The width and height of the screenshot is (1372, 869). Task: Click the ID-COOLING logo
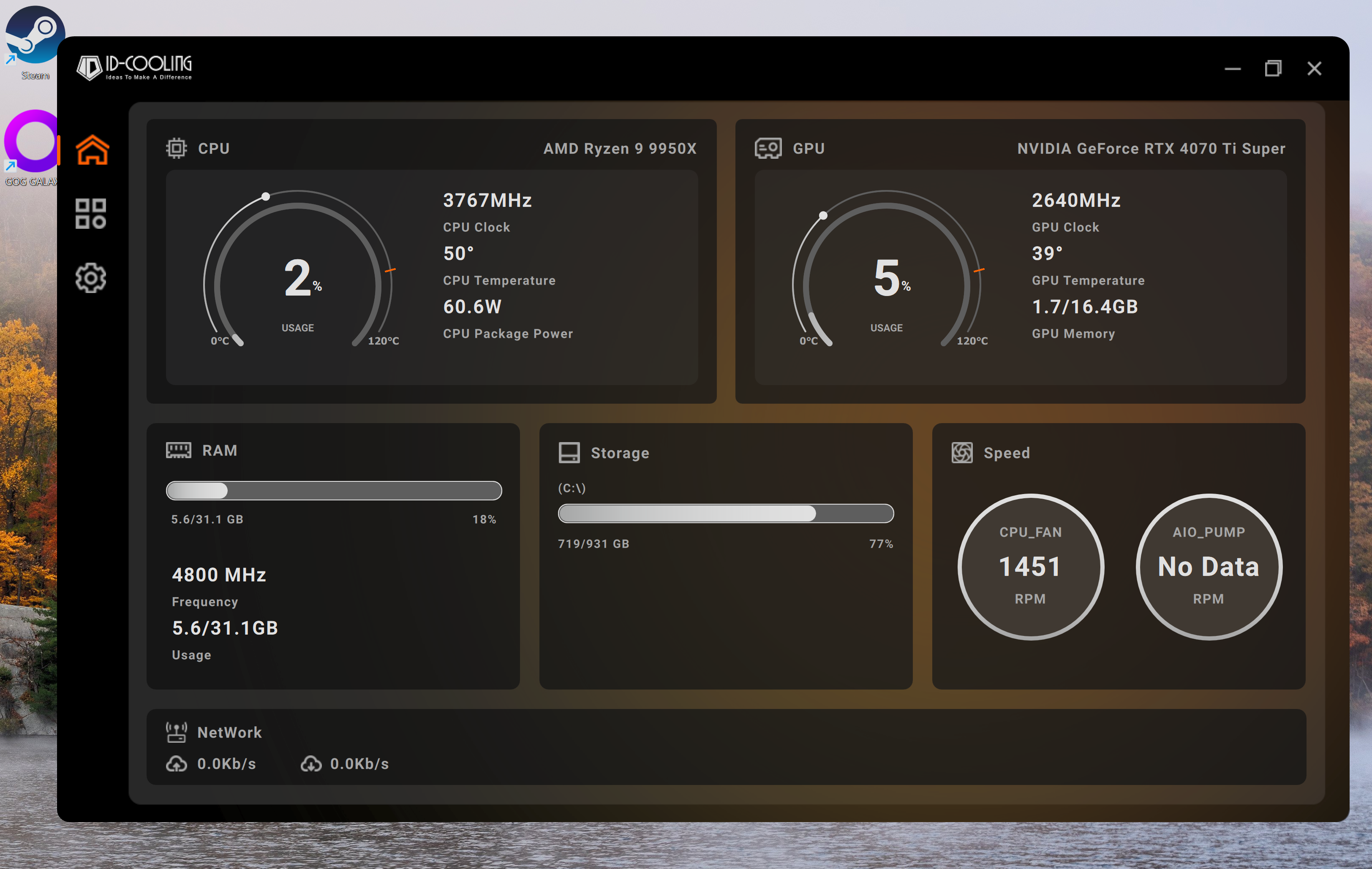click(134, 68)
